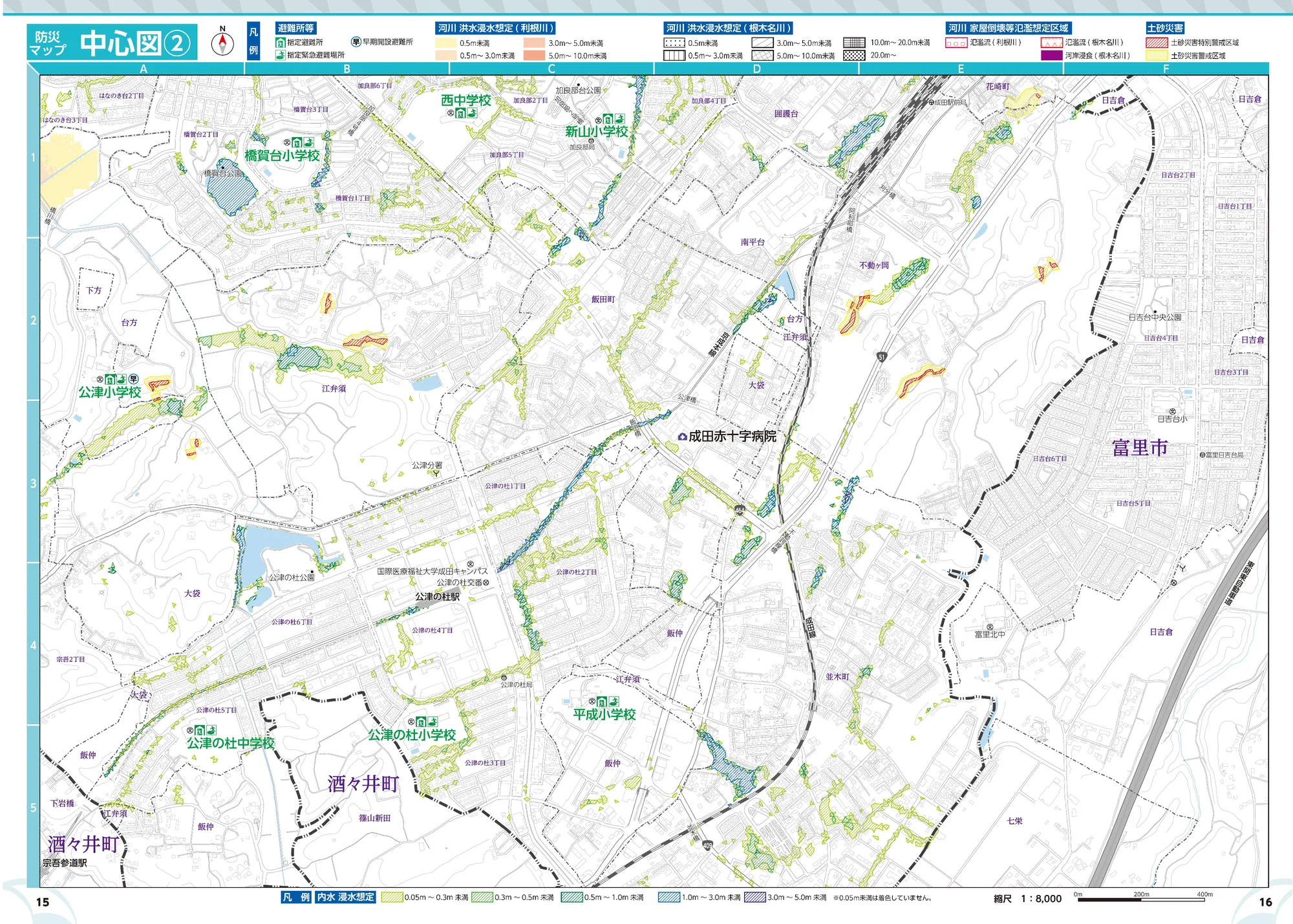Select the purple 河岸浸食（根木名川） swatch
1293x924 pixels.
click(1051, 56)
